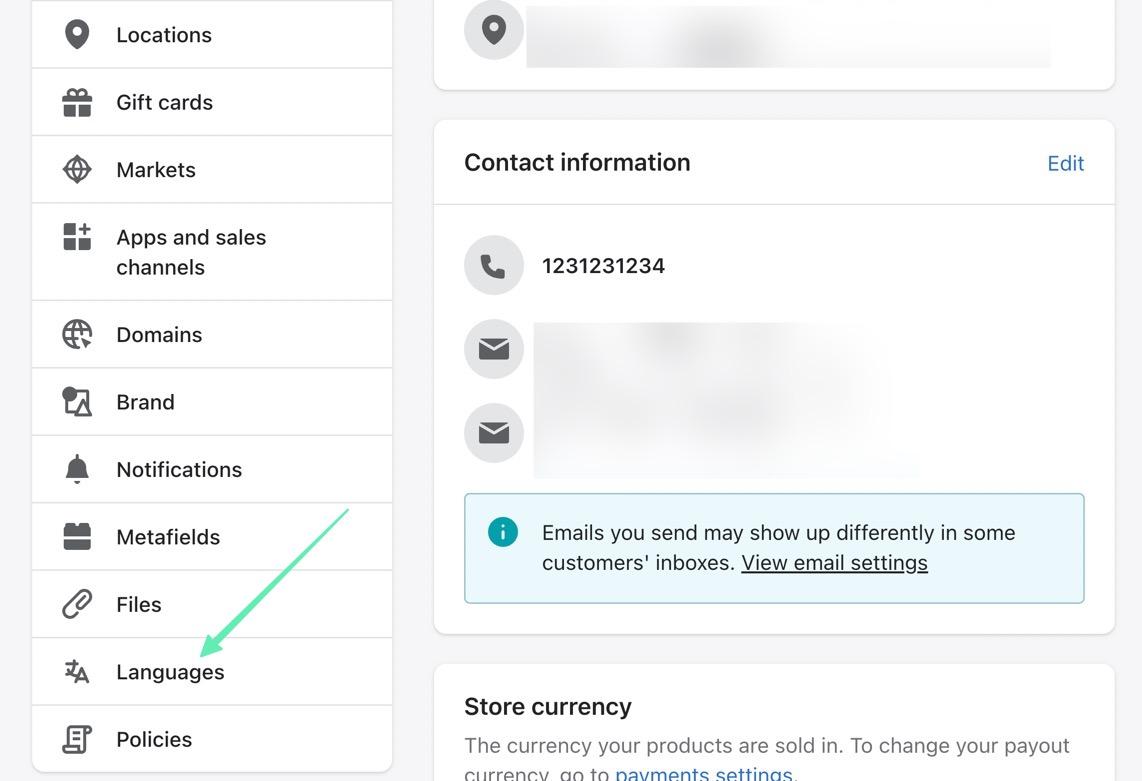
Task: Select Notifications in the settings menu
Action: click(x=179, y=469)
